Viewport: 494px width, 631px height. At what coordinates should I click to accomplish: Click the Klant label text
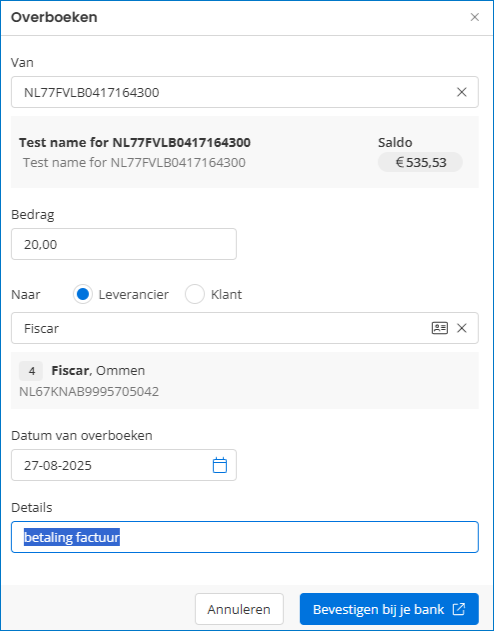point(226,294)
